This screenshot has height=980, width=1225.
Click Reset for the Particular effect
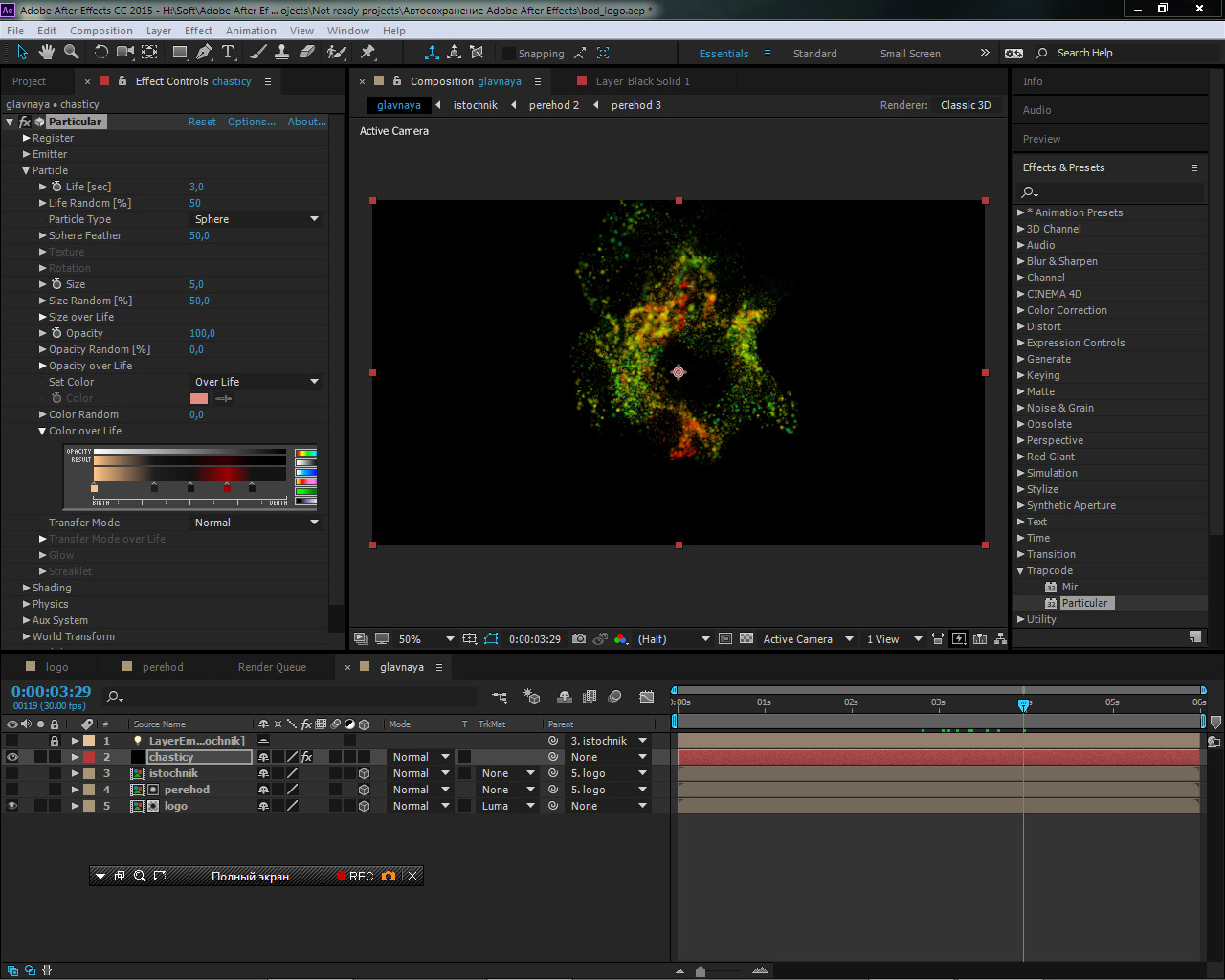click(202, 122)
